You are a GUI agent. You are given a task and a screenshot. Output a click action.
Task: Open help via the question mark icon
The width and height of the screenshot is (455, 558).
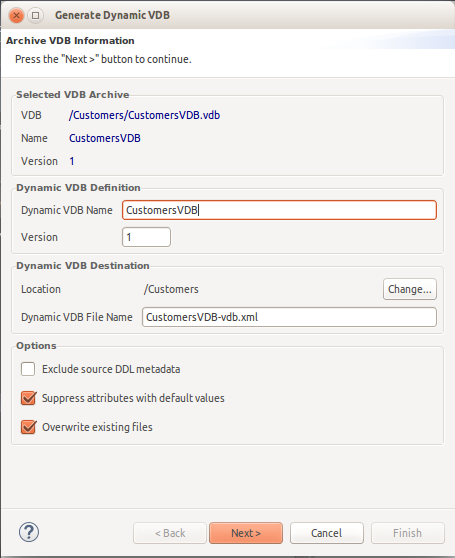[x=29, y=532]
